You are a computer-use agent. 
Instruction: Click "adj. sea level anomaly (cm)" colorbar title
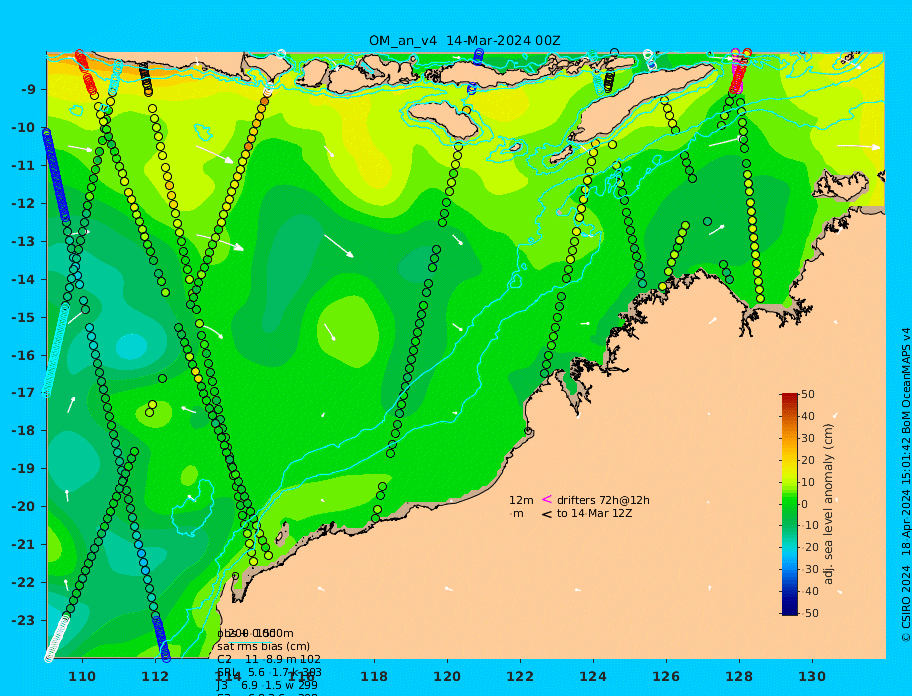[828, 504]
